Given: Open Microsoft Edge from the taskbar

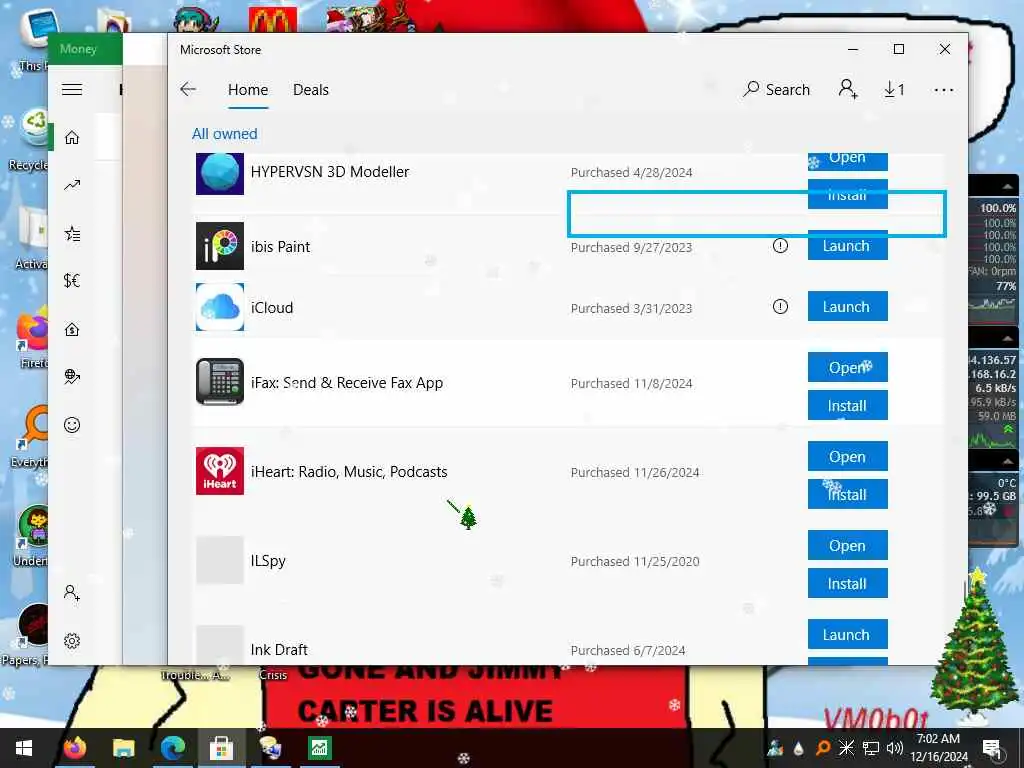Looking at the screenshot, I should coord(172,748).
